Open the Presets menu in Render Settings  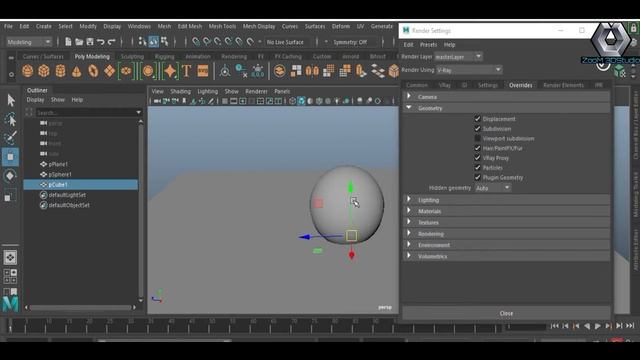coord(428,44)
